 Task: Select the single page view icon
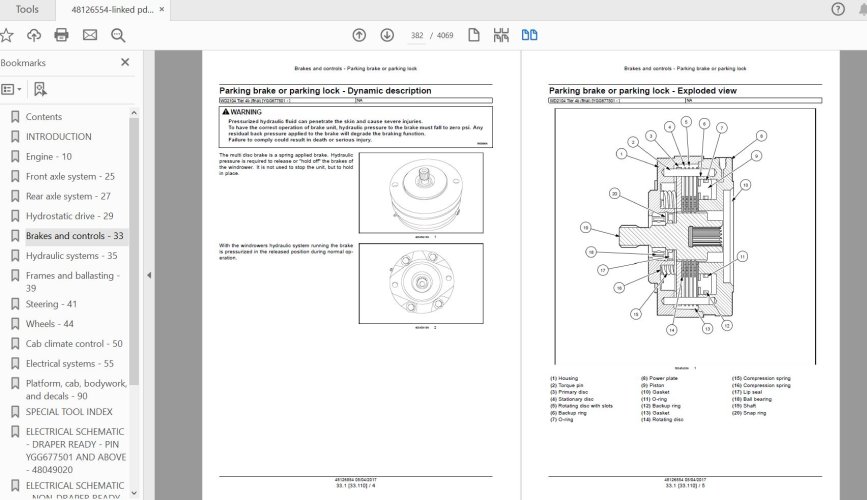(x=474, y=35)
